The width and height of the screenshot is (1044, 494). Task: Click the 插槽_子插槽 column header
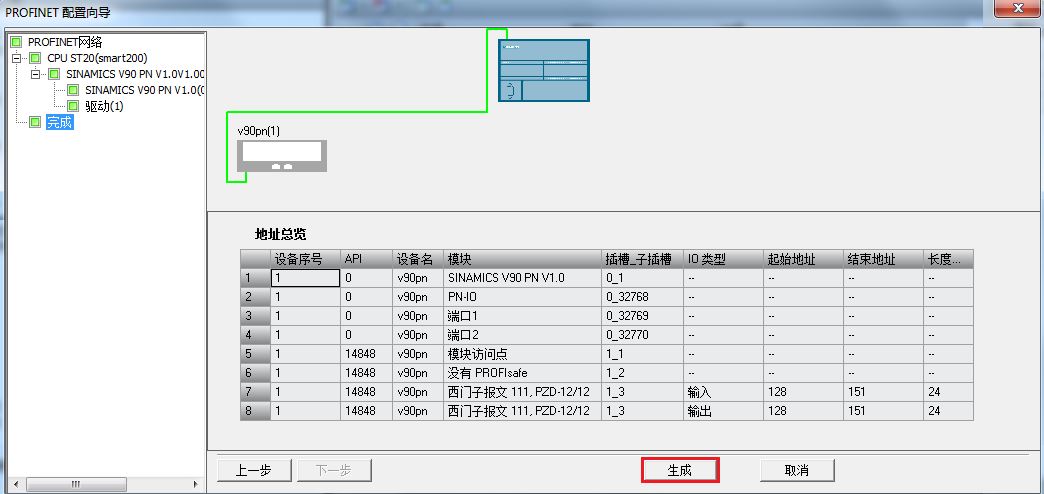pyautogui.click(x=642, y=259)
